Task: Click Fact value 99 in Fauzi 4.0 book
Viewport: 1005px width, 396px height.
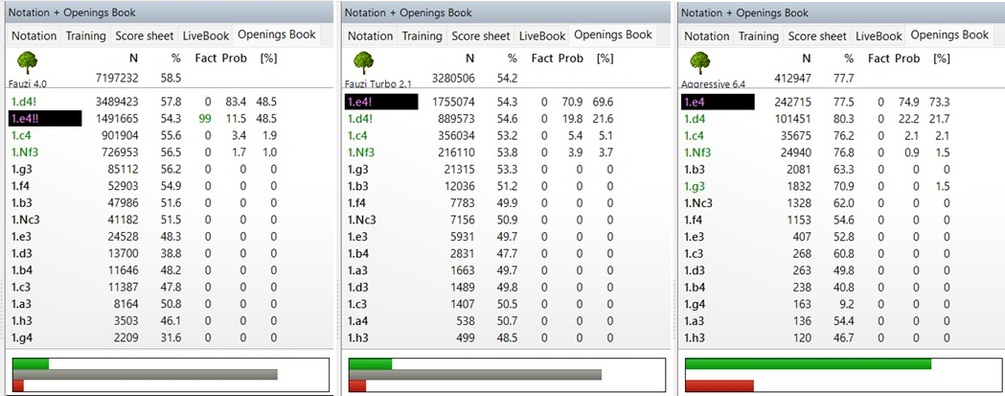Action: pos(205,119)
